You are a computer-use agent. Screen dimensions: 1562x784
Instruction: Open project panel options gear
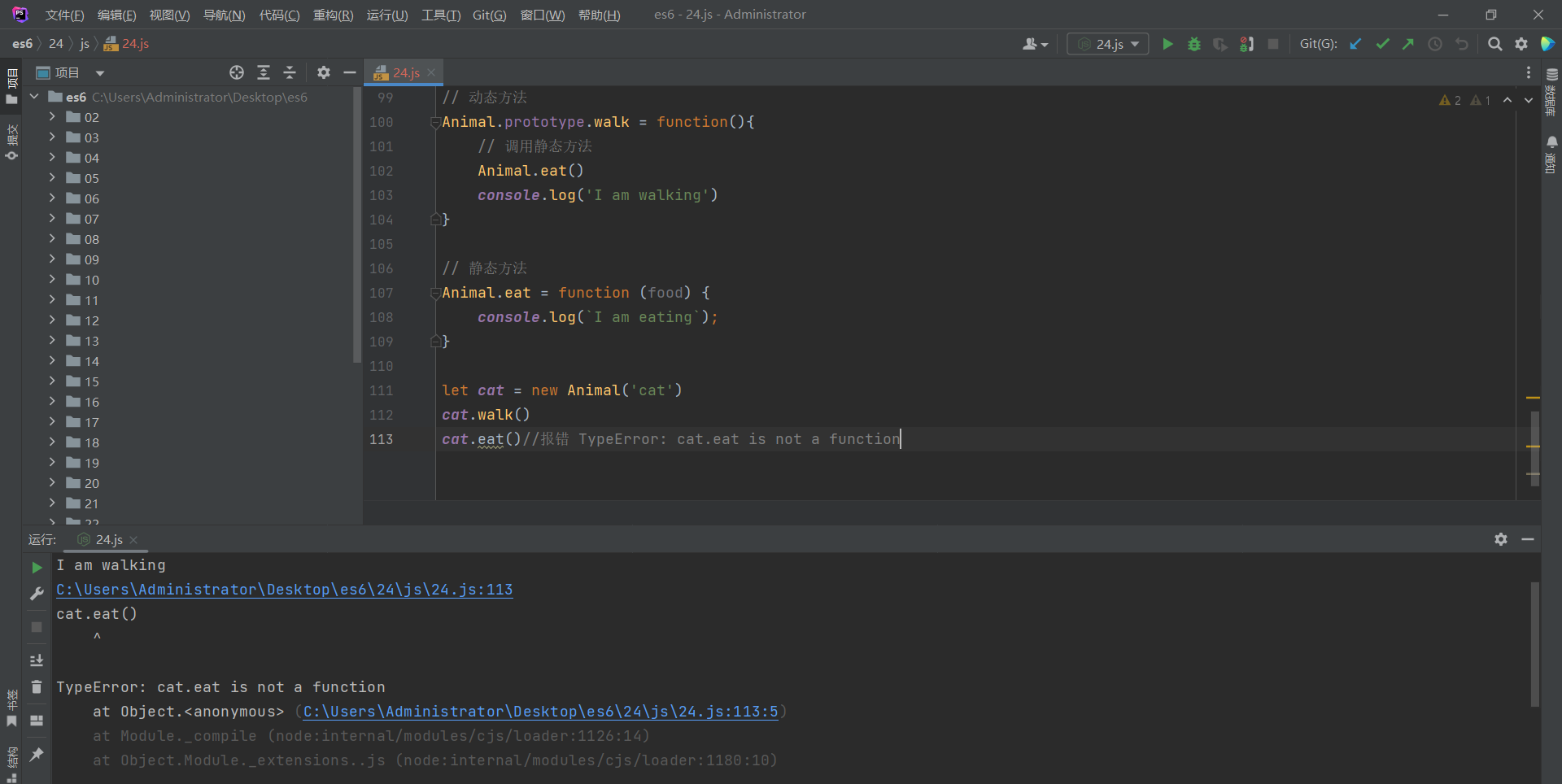(324, 72)
